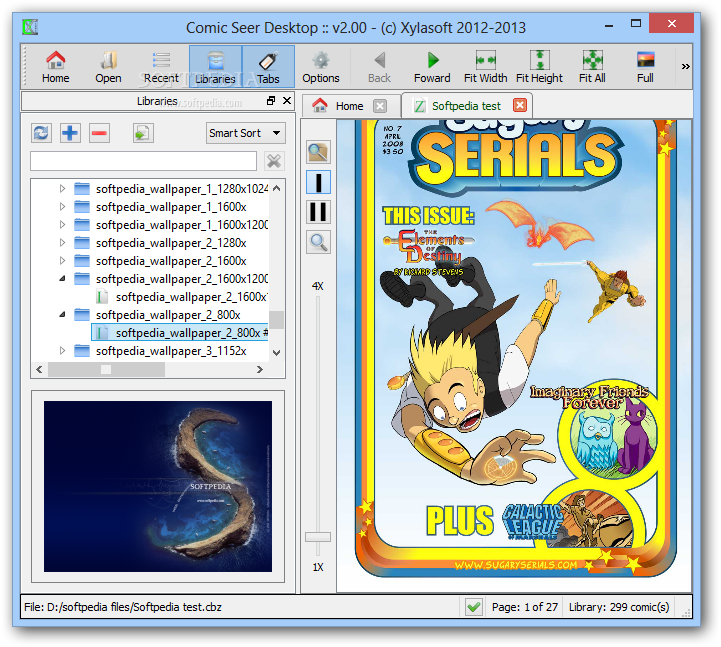Expand toolbar overflow chevron
This screenshot has height=647, width=721.
point(685,67)
